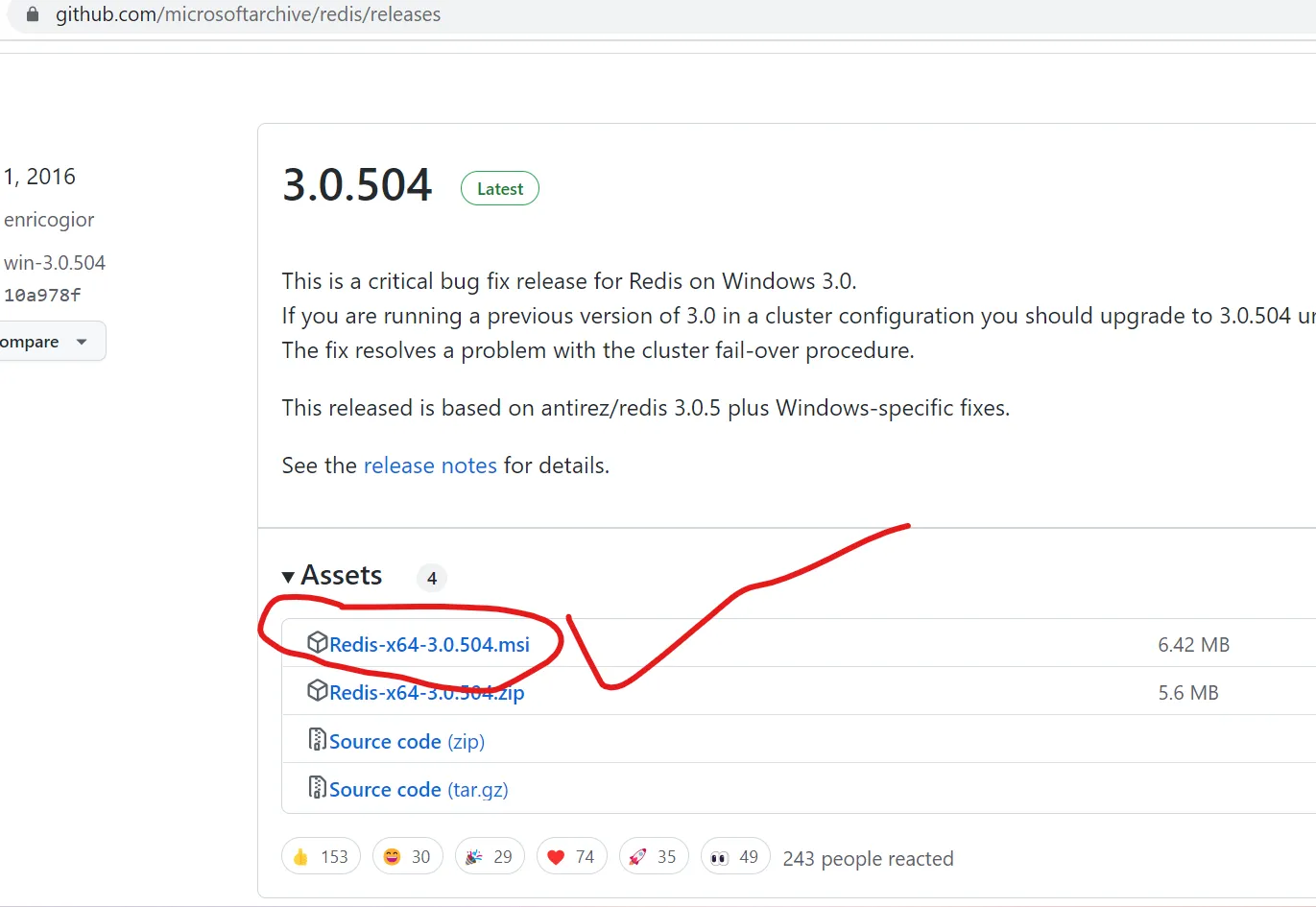Click the package icon beside Redis-x64-3.0.504.zip

coord(317,690)
